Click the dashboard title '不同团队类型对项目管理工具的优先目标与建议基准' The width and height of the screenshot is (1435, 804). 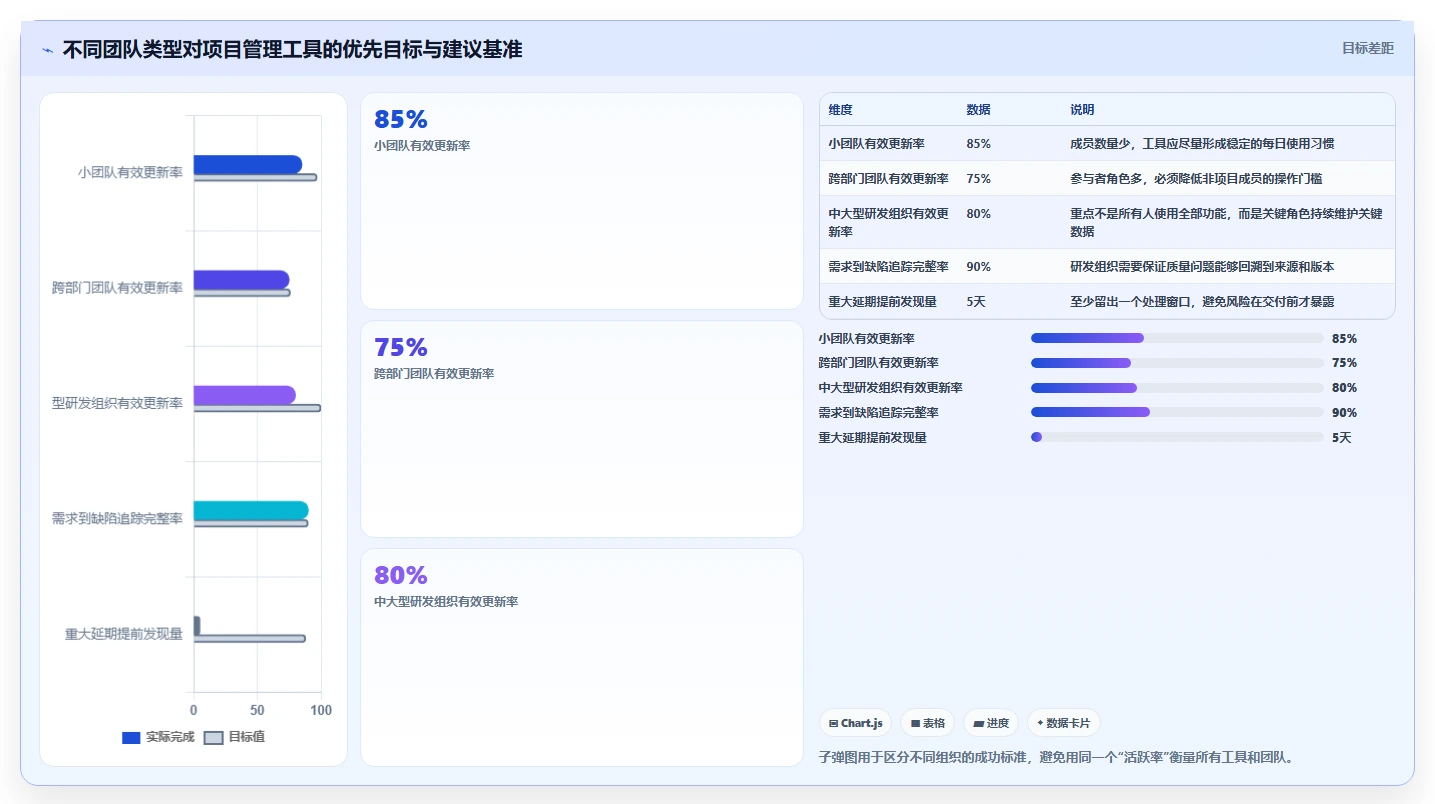[292, 49]
